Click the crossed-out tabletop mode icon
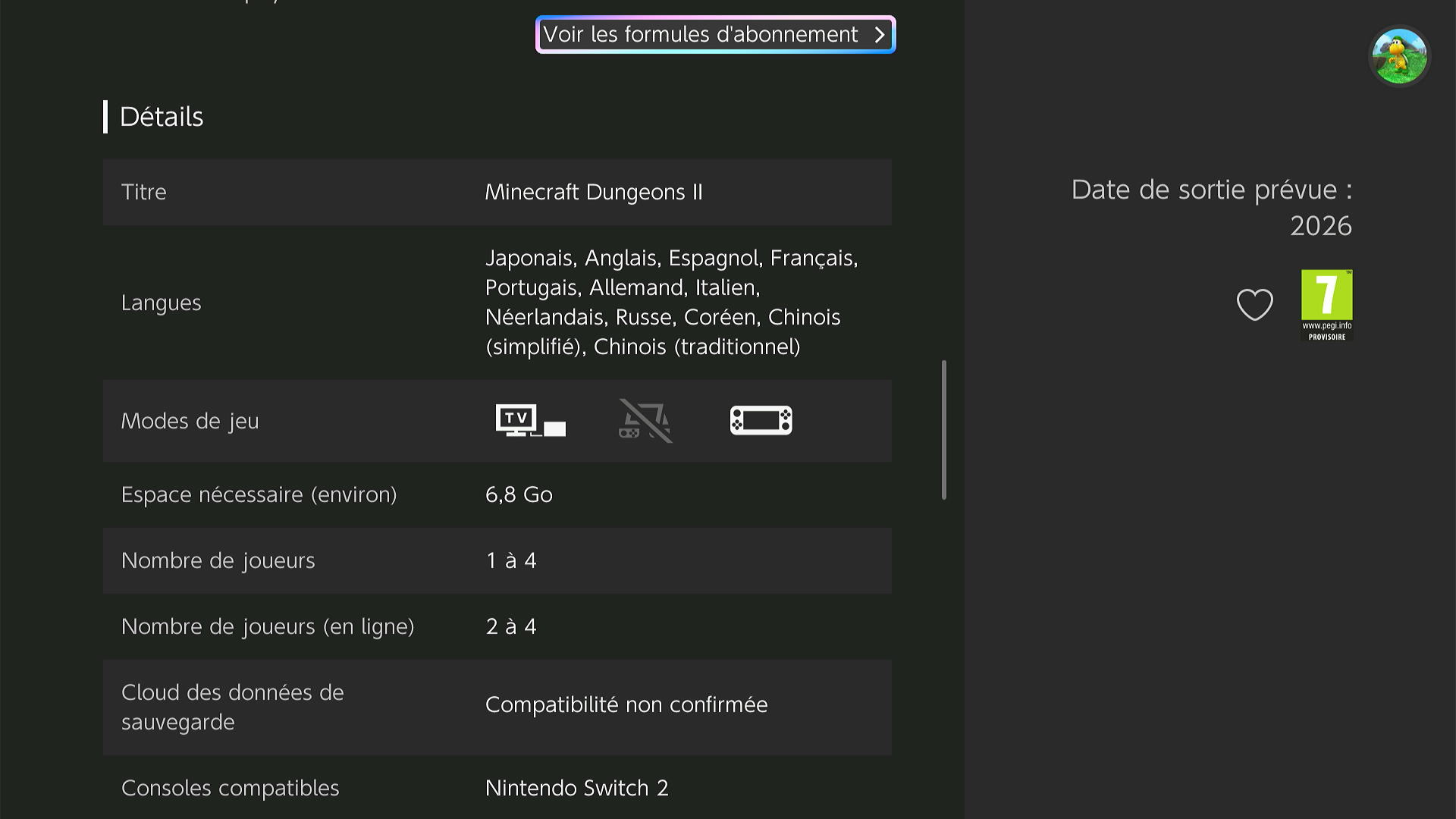The width and height of the screenshot is (1456, 819). click(x=645, y=420)
